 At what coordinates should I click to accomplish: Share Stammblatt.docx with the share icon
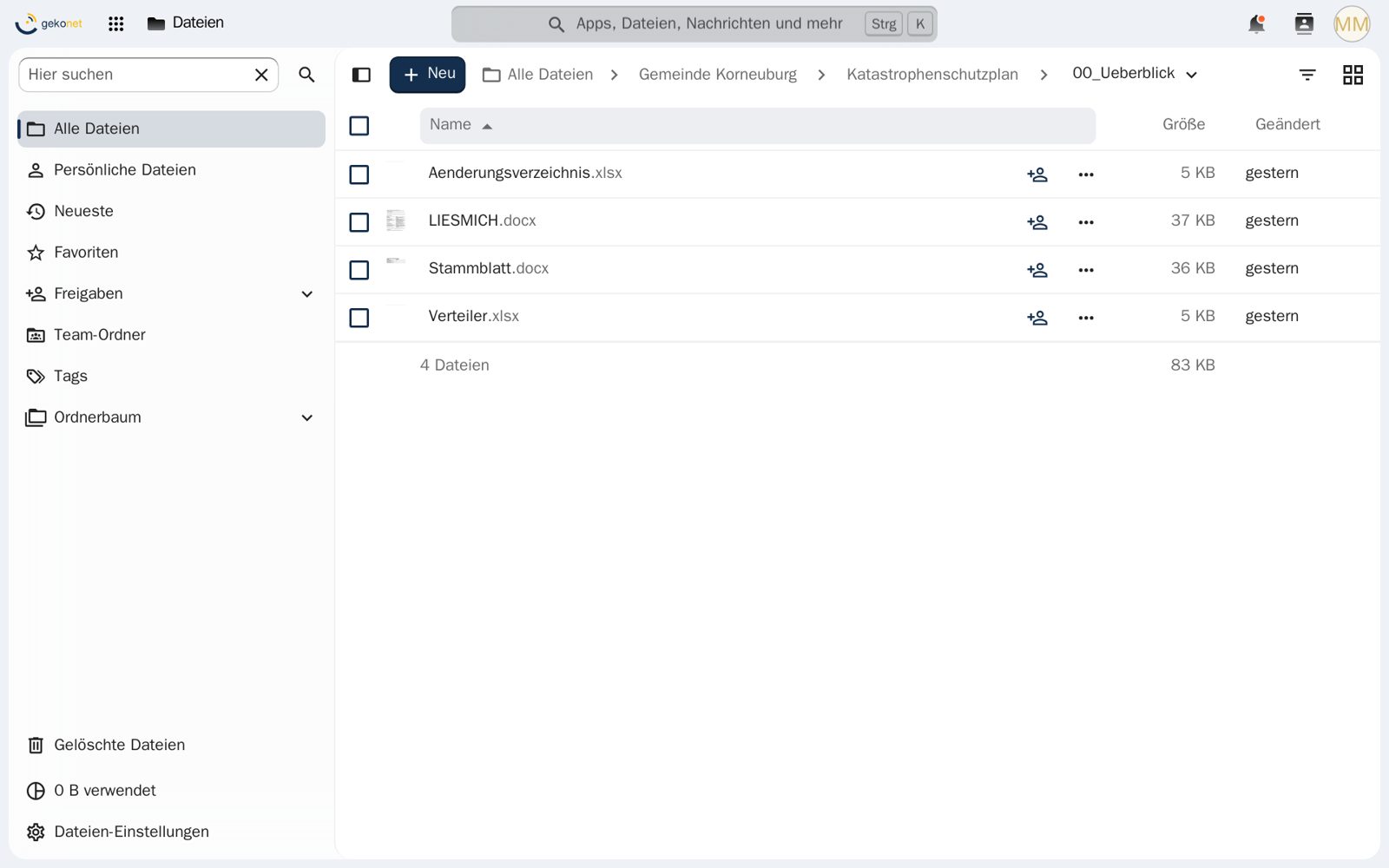(1037, 270)
